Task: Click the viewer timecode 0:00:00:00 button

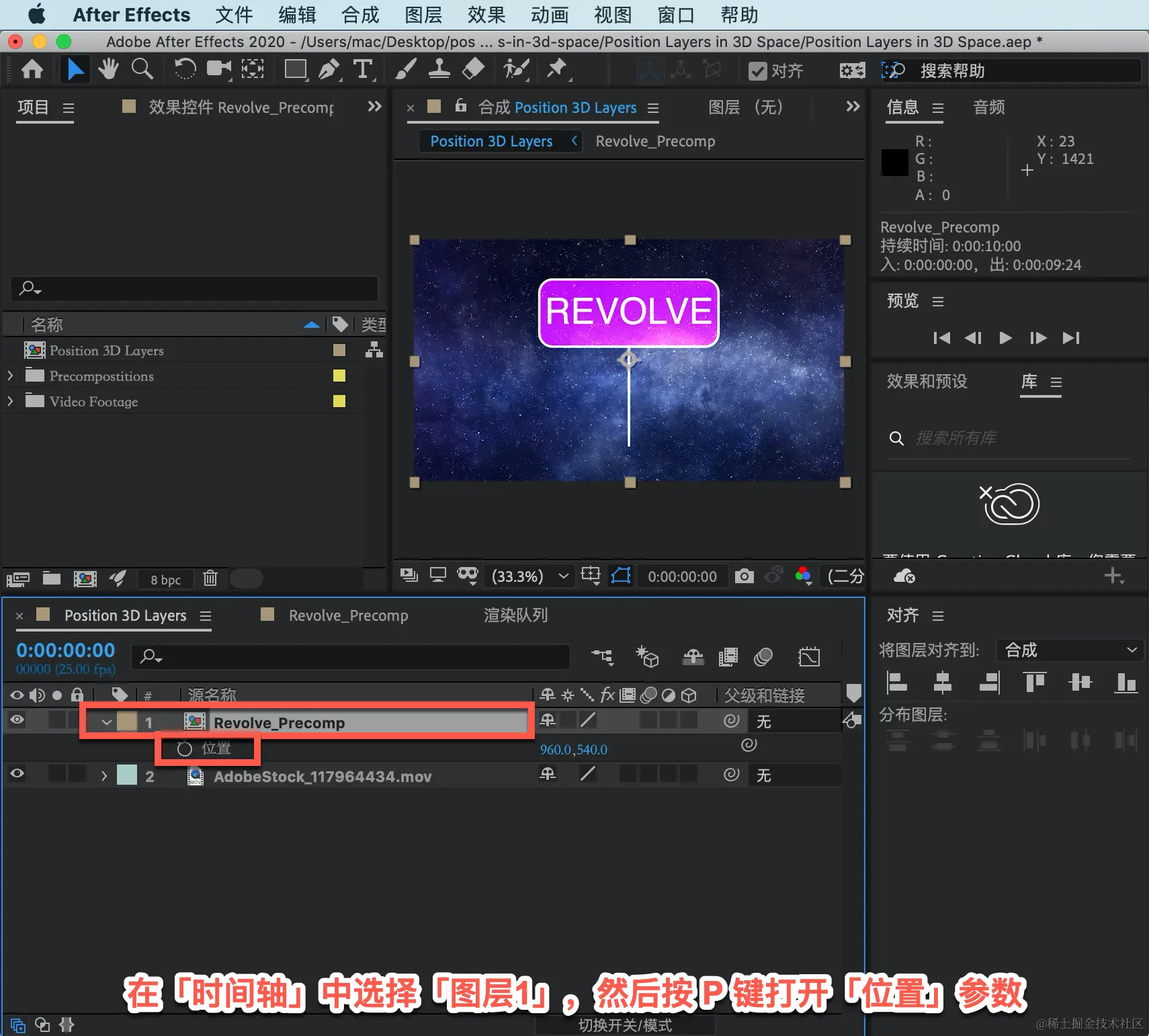Action: [x=682, y=576]
